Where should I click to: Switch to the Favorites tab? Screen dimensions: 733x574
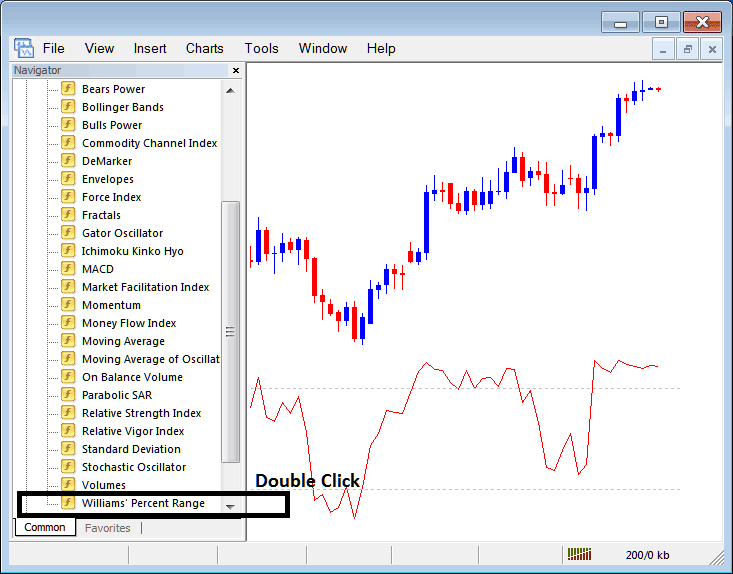click(x=108, y=528)
